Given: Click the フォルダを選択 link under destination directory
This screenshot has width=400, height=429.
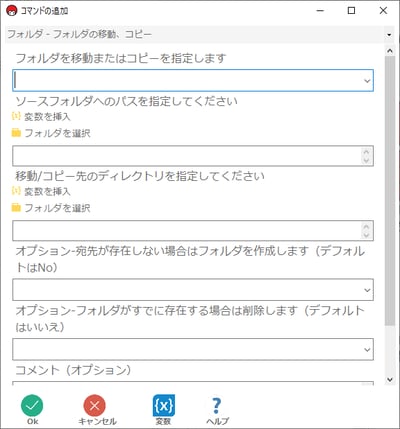Looking at the screenshot, I should click(57, 208).
